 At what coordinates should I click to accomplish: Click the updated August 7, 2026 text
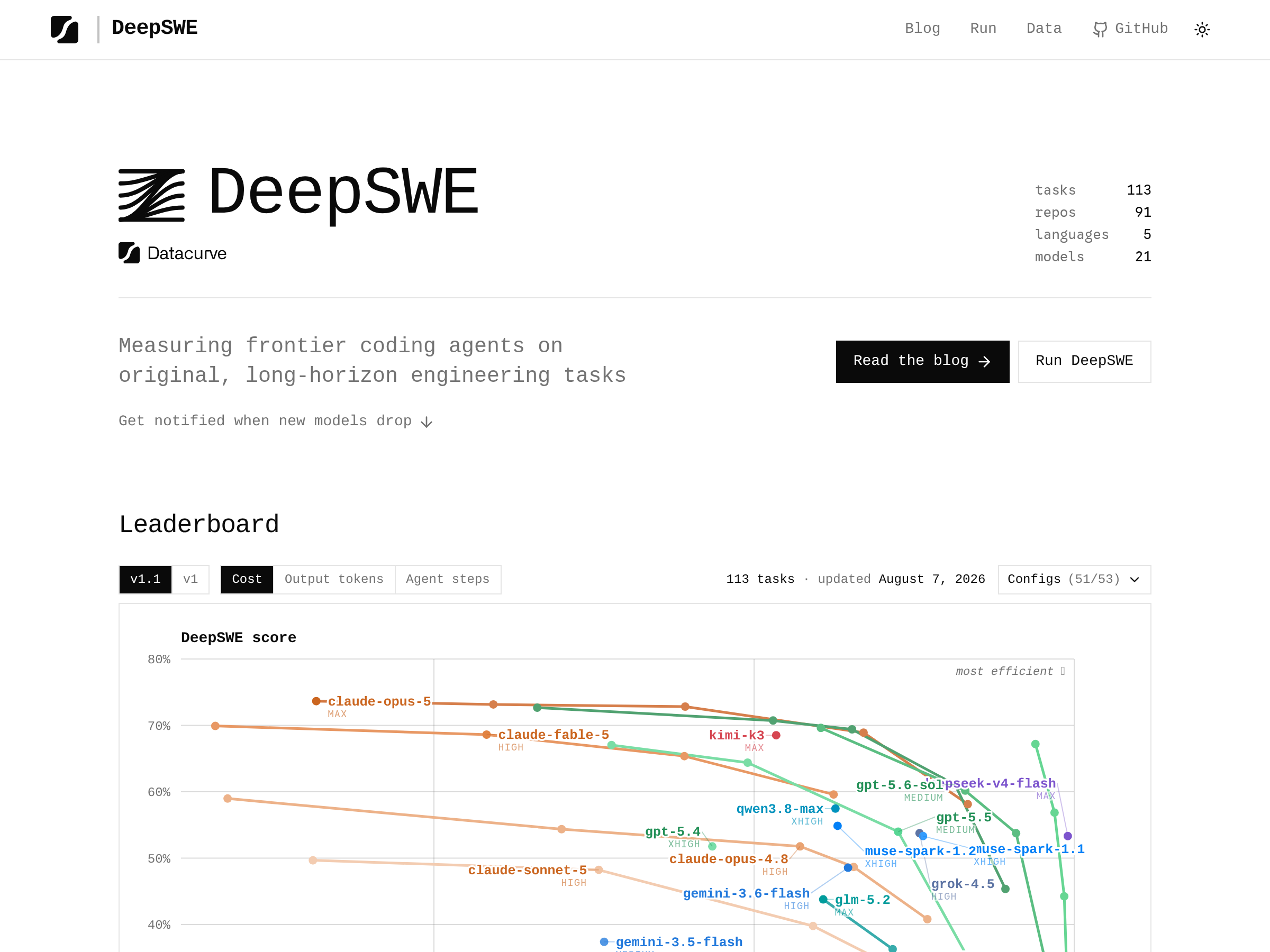pos(901,580)
